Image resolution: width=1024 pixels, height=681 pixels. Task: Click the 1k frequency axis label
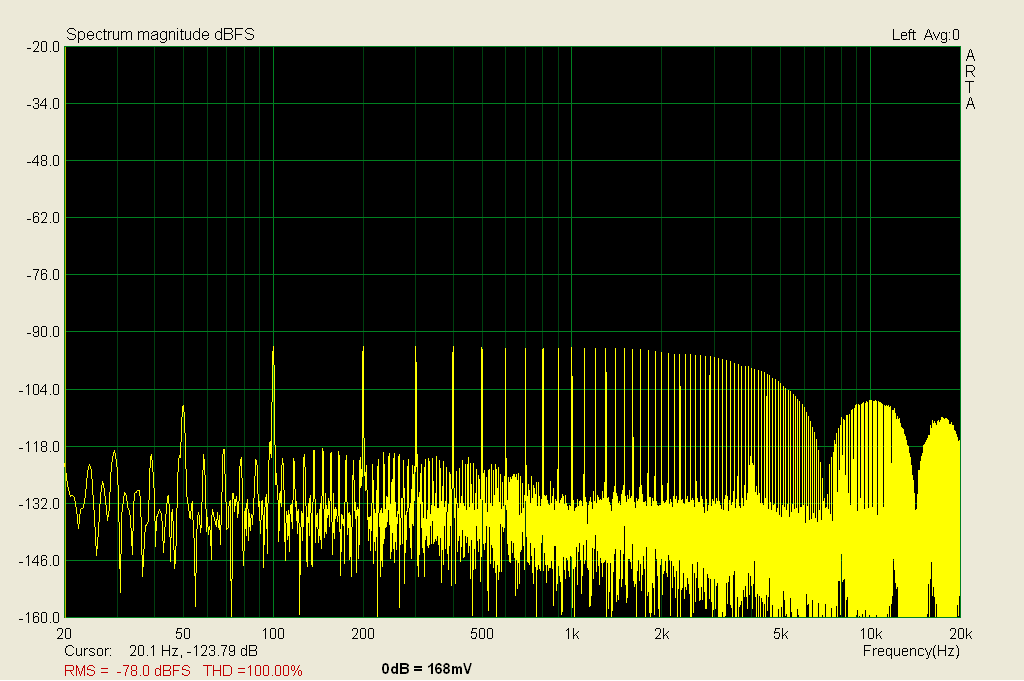pos(571,634)
